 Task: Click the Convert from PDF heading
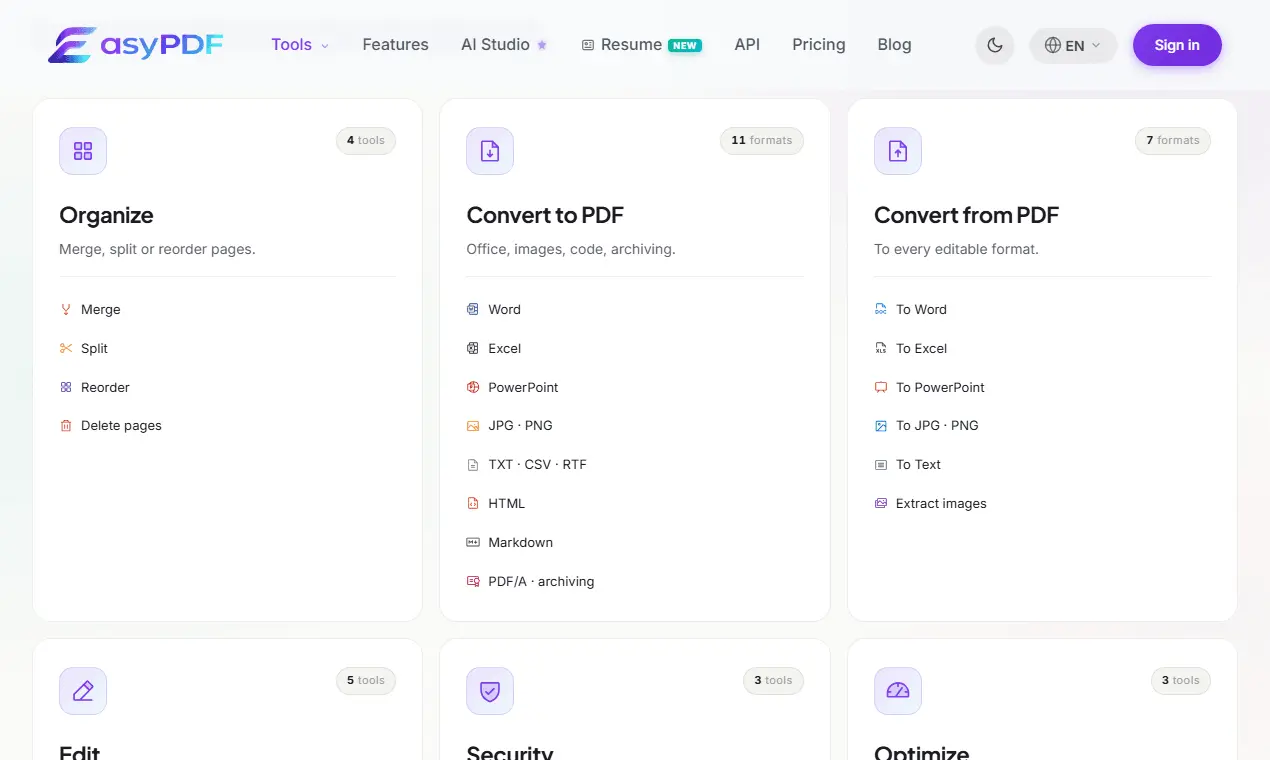pyautogui.click(x=966, y=215)
